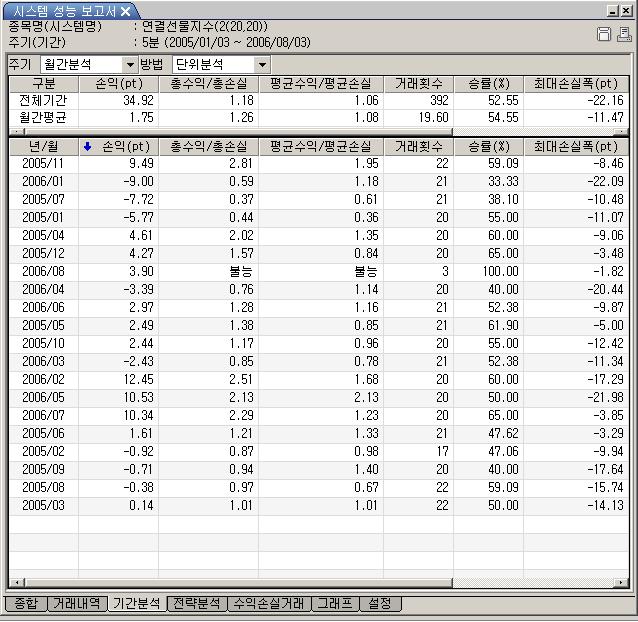This screenshot has width=638, height=622.
Task: Switch to the 거래내역 tab
Action: click(x=77, y=604)
